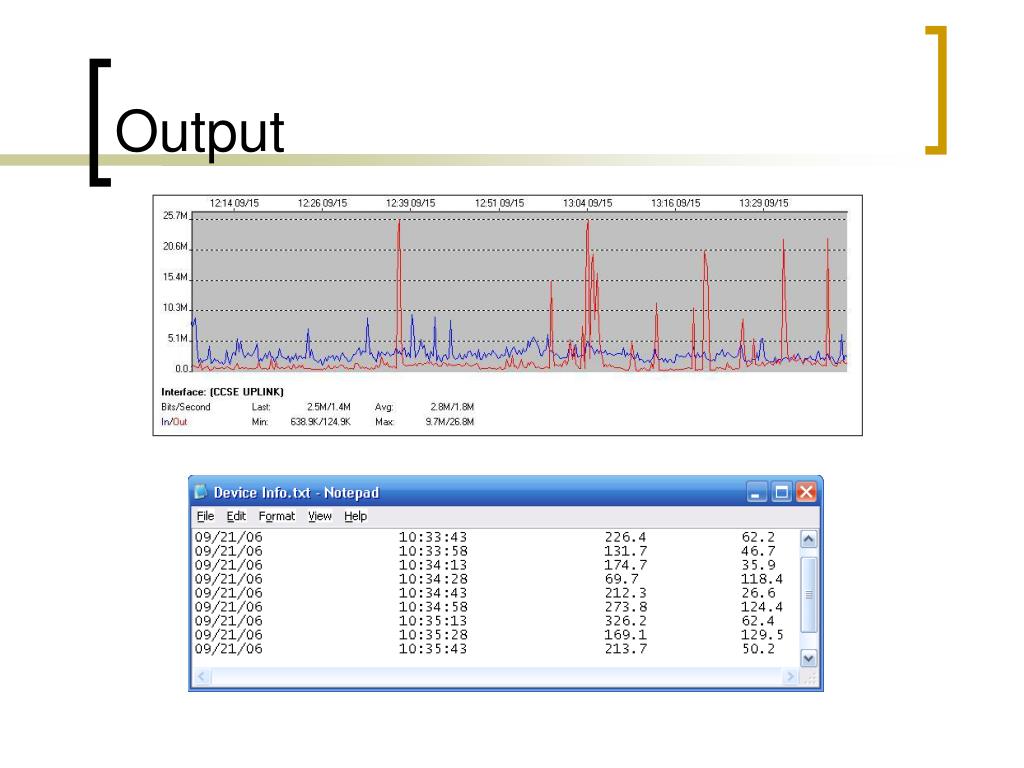Viewport: 1024px width, 768px height.
Task: Click the horizontal scrollbar right arrow
Action: pyautogui.click(x=791, y=677)
